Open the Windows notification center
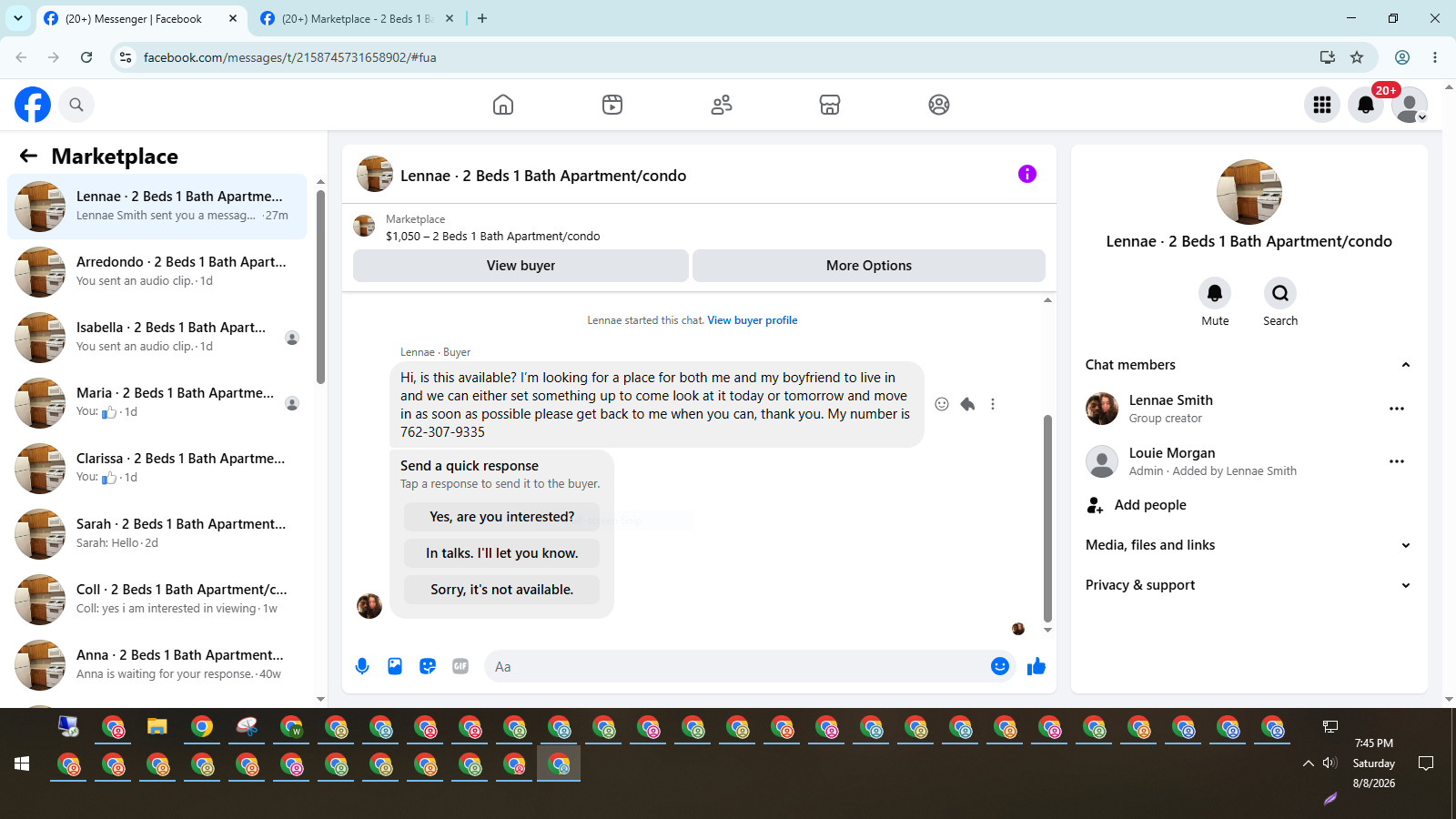Image resolution: width=1456 pixels, height=819 pixels. click(1426, 763)
